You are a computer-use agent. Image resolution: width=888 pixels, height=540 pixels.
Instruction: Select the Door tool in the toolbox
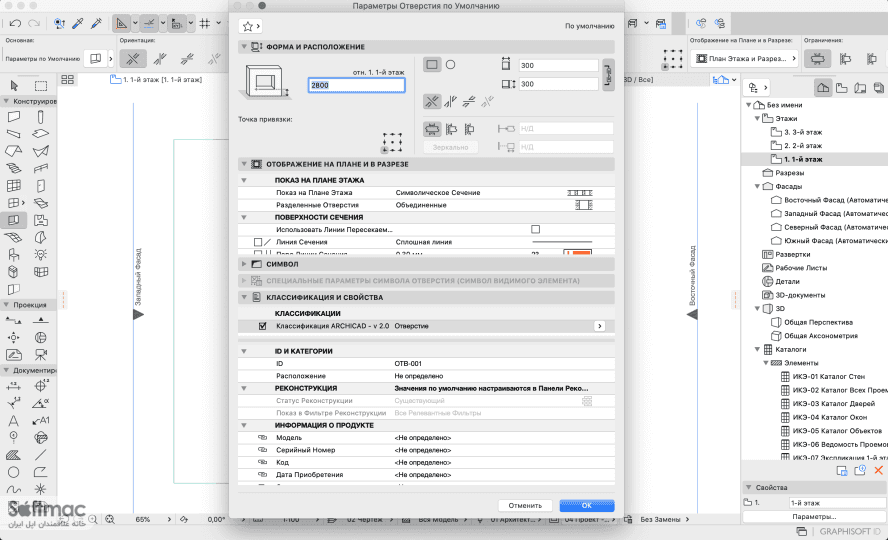(40, 186)
